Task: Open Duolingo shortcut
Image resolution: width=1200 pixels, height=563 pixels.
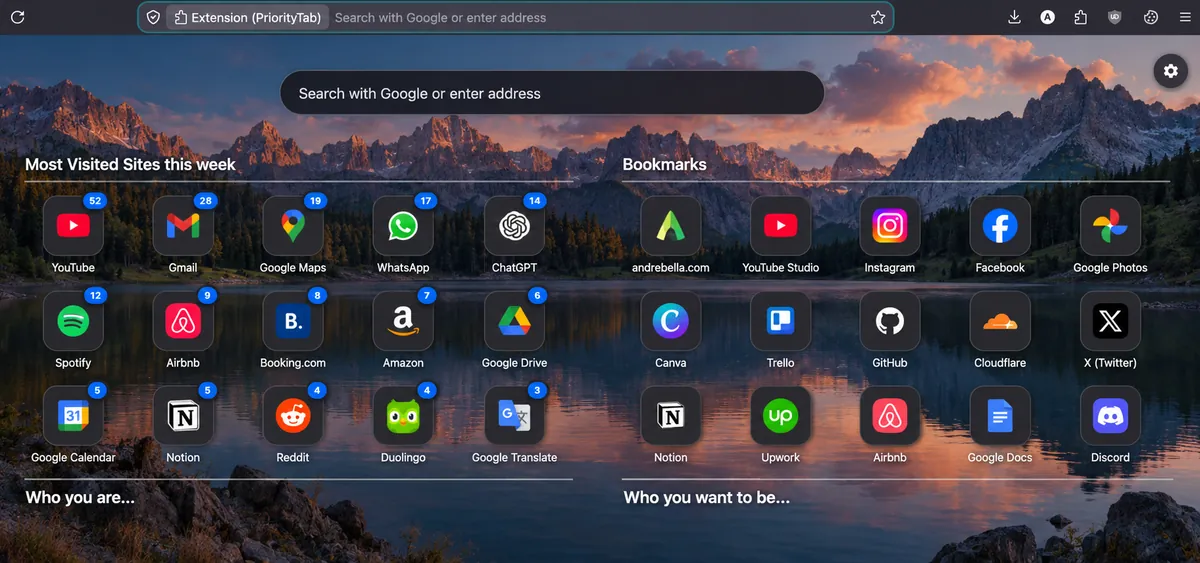Action: tap(403, 416)
